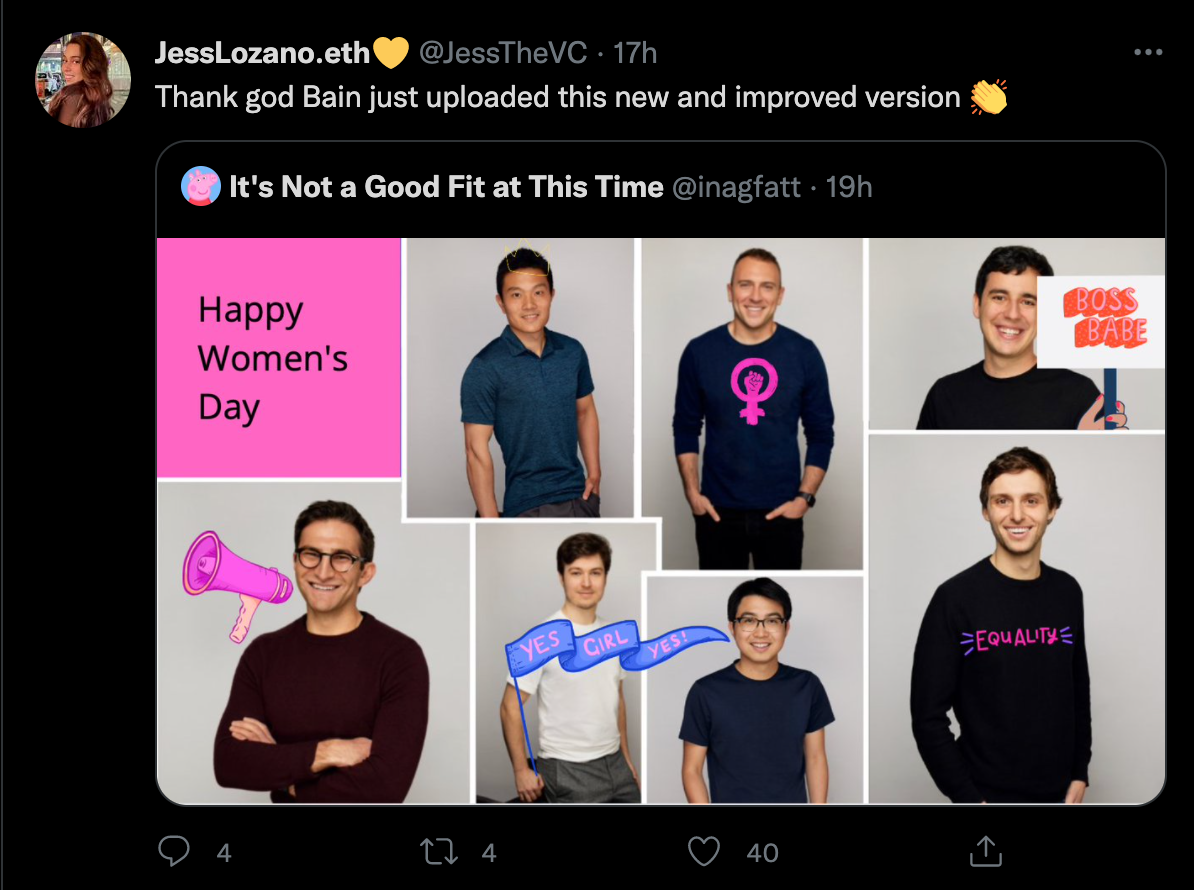The width and height of the screenshot is (1194, 890).
Task: Click the yellow heart emoji beside the username
Action: pyautogui.click(x=391, y=53)
